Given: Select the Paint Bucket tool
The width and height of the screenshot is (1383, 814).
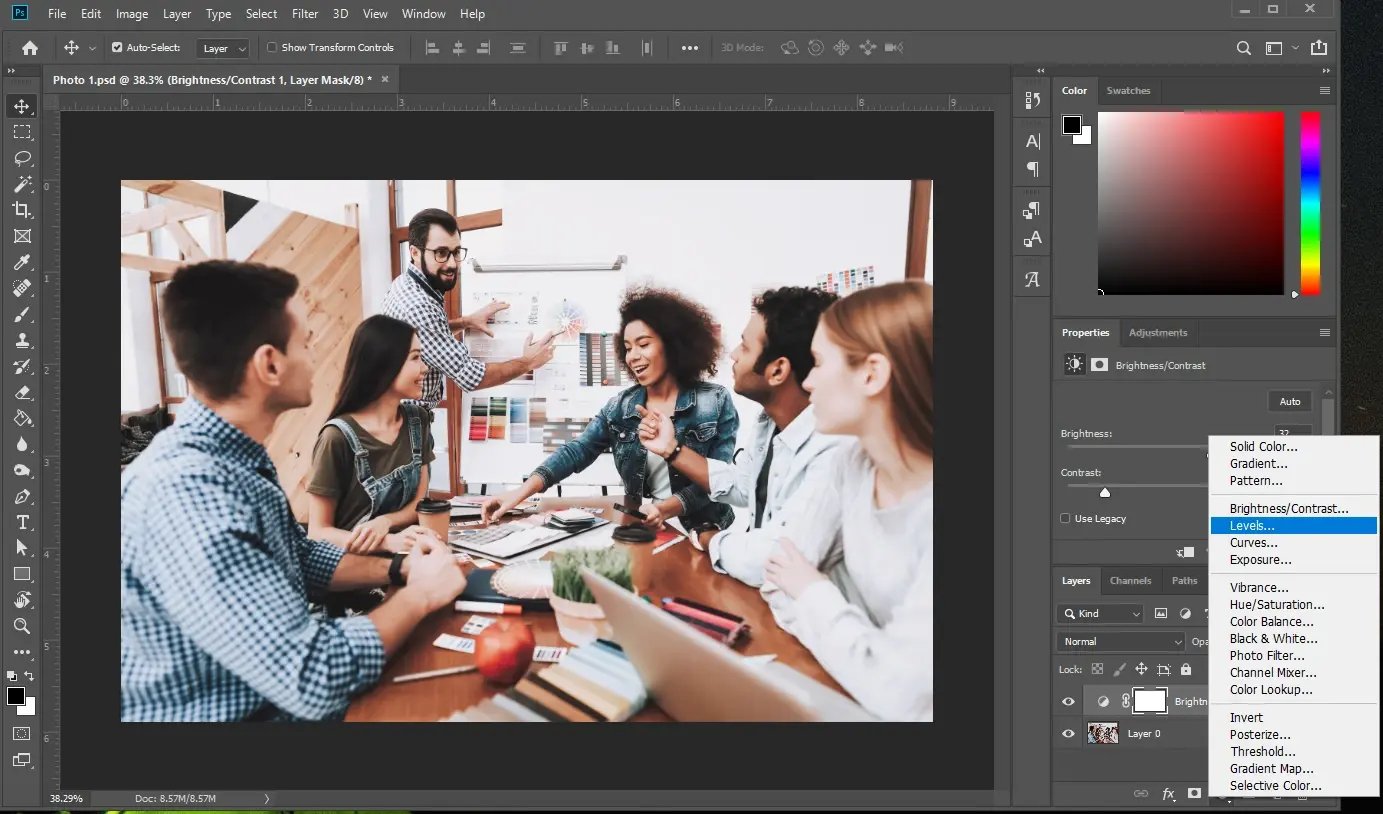Looking at the screenshot, I should [x=21, y=418].
